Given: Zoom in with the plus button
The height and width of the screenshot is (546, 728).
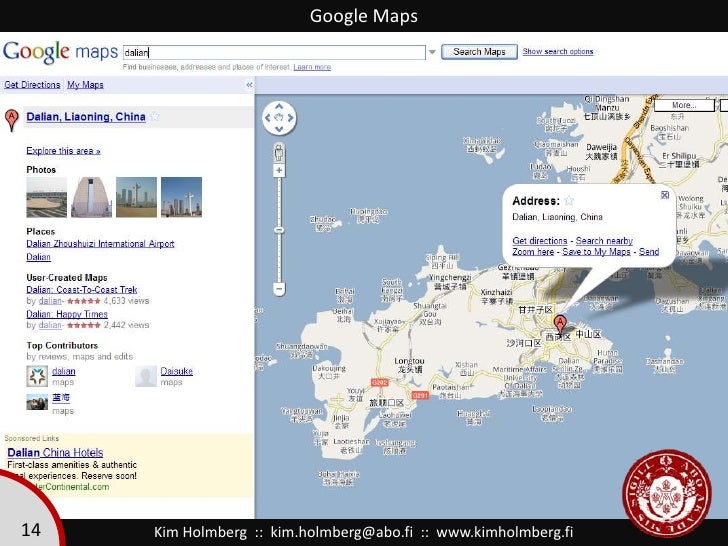Looking at the screenshot, I should 279,170.
